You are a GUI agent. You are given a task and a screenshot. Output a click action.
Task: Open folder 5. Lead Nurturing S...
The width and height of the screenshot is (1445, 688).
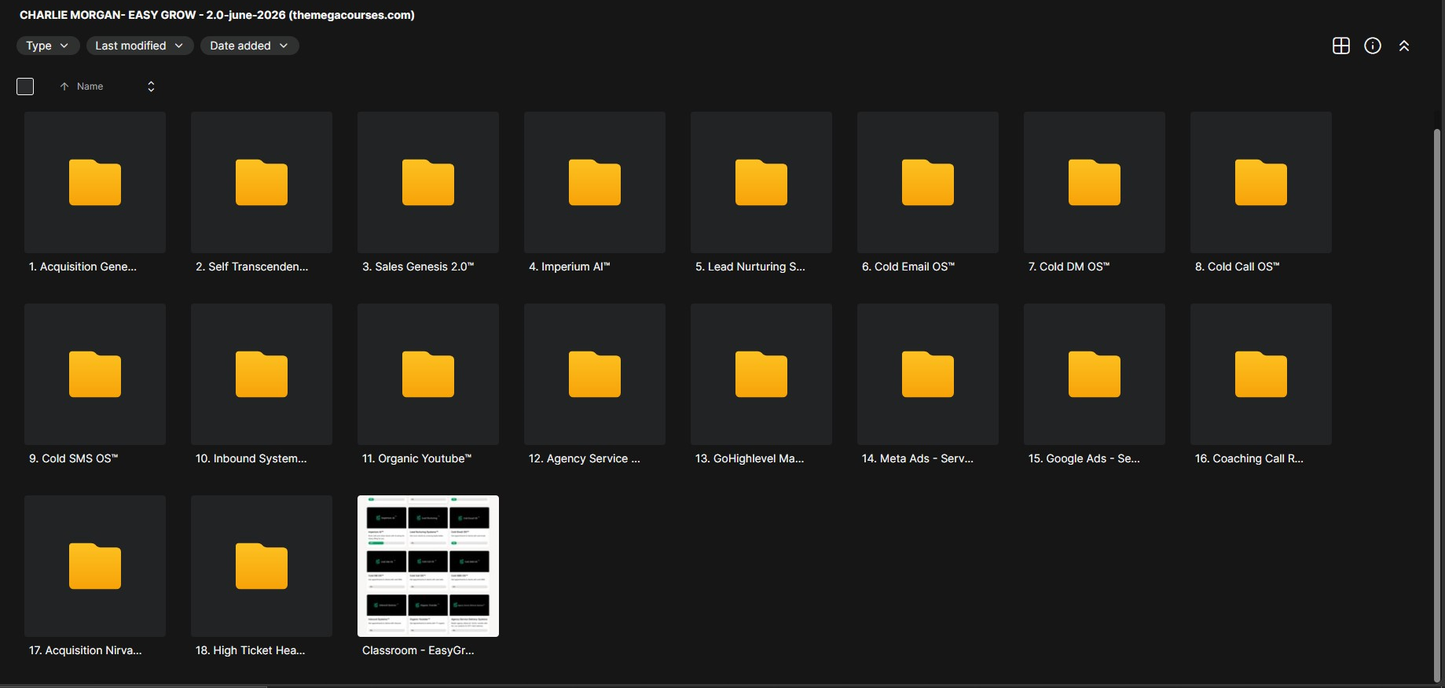pyautogui.click(x=761, y=182)
